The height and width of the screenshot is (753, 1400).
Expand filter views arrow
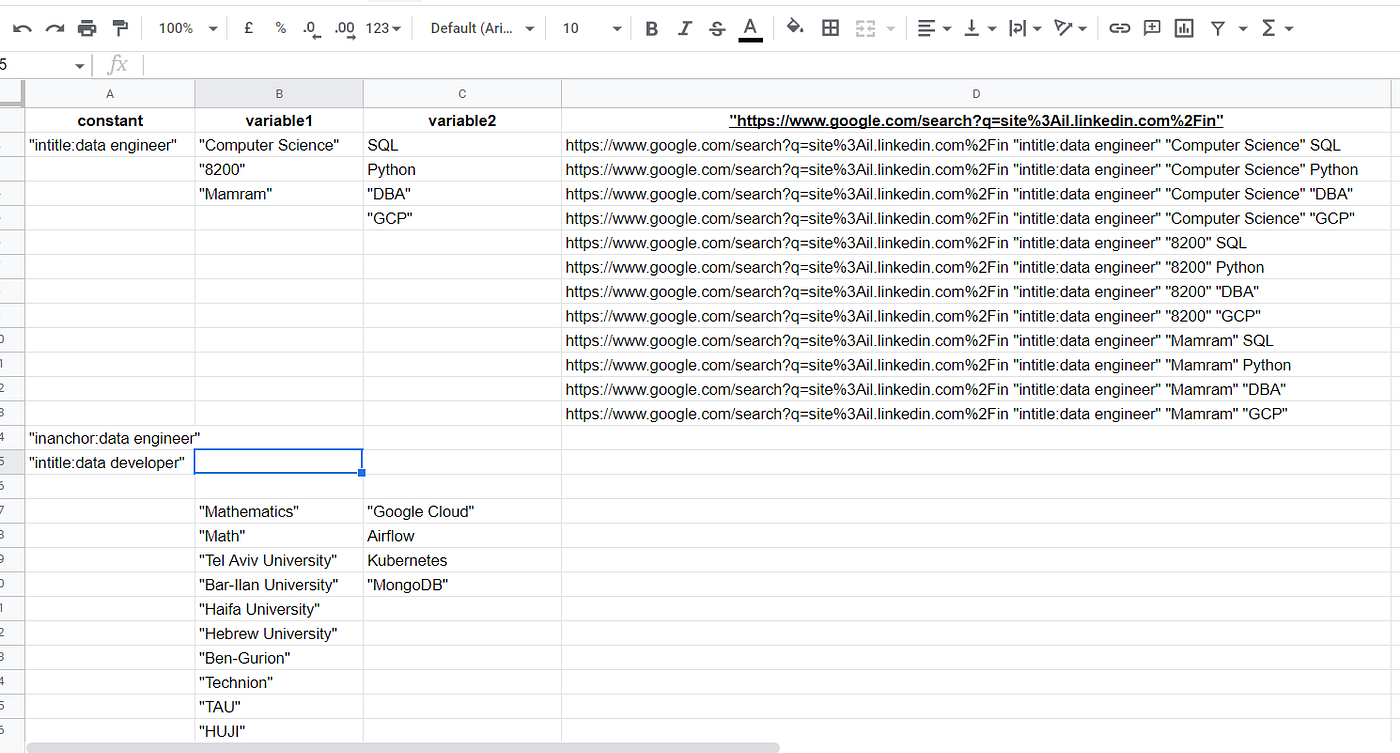(1243, 28)
